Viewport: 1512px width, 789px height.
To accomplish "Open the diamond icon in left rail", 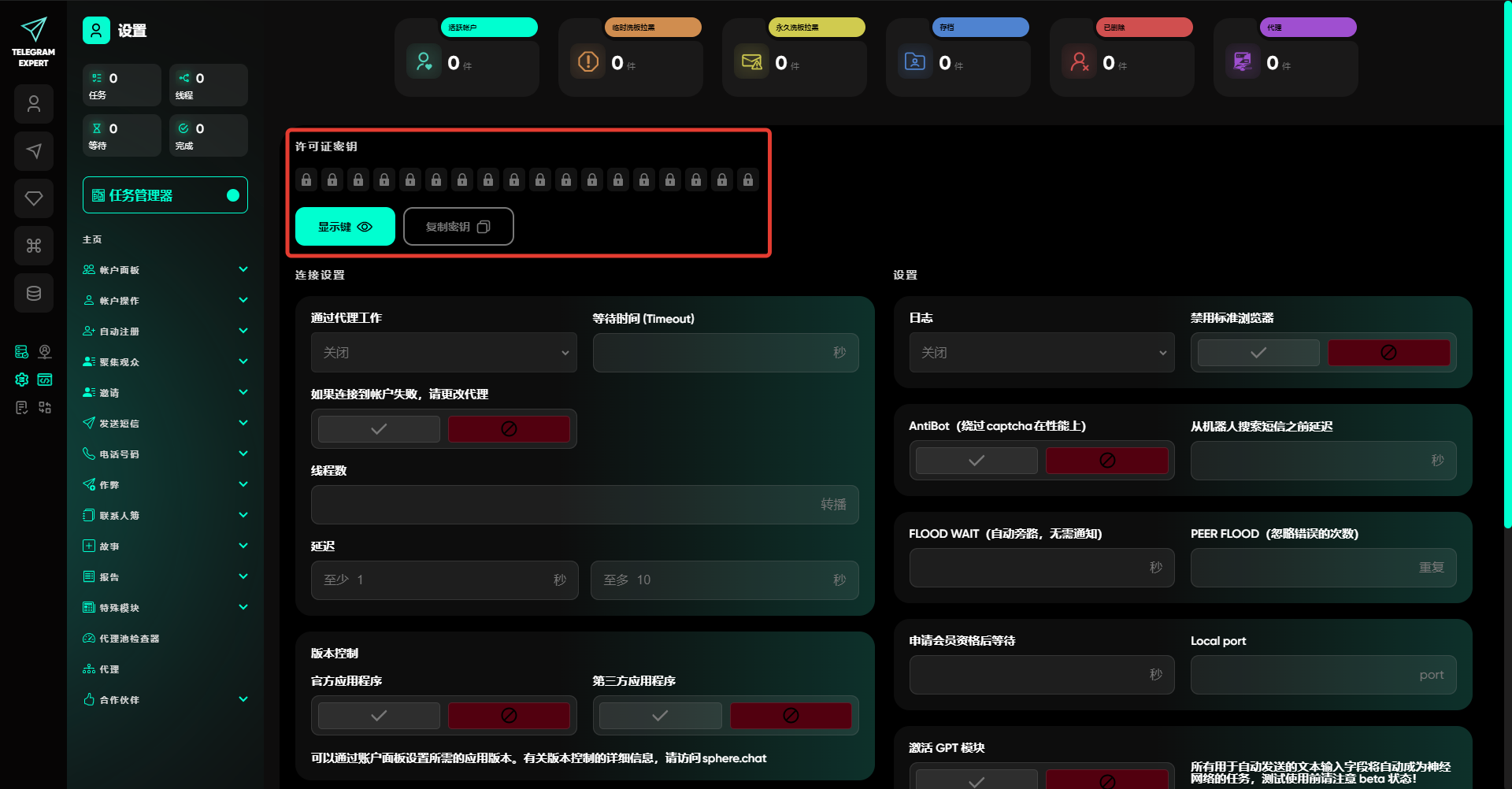I will click(34, 198).
